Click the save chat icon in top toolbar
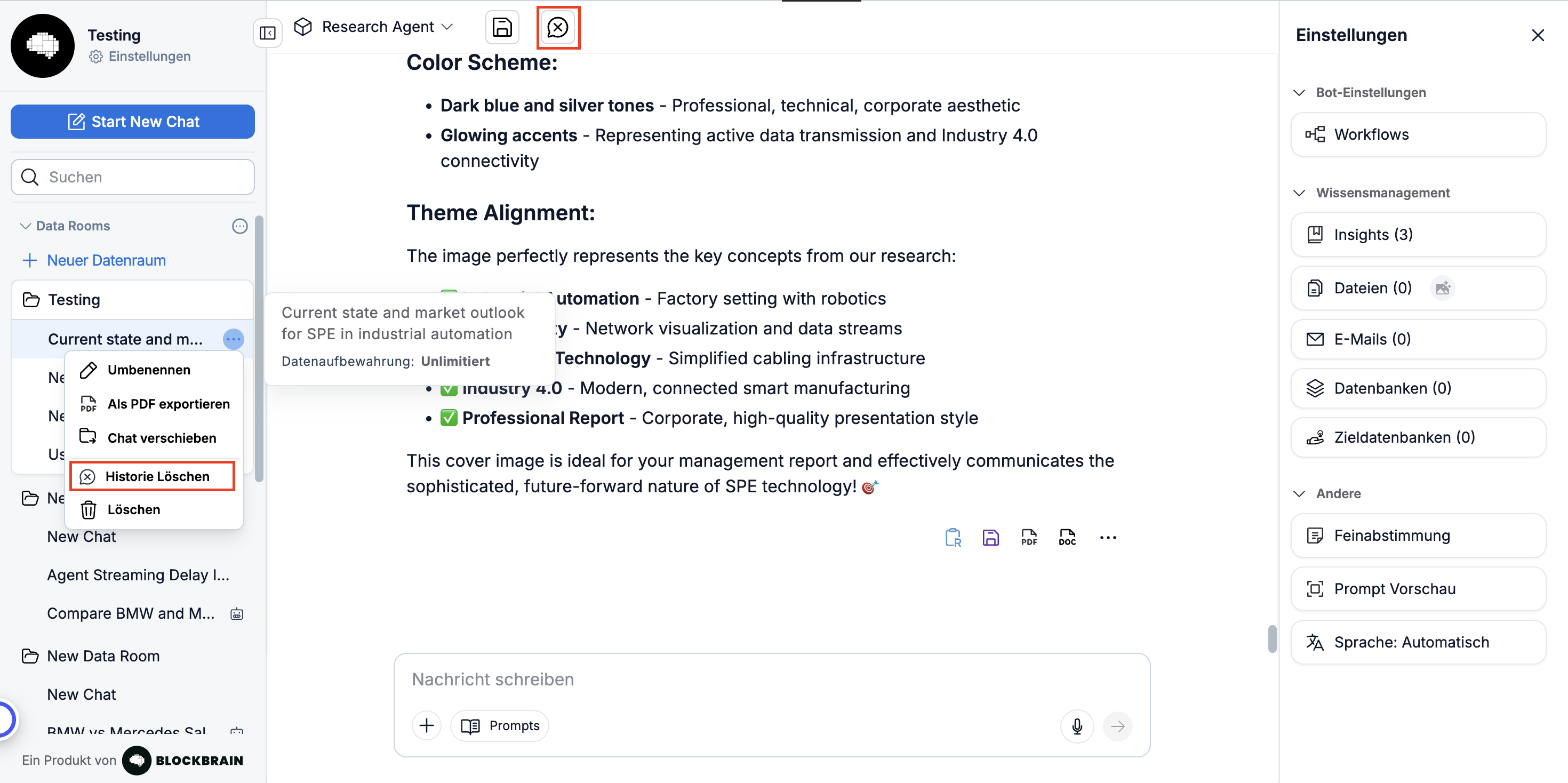 point(501,27)
